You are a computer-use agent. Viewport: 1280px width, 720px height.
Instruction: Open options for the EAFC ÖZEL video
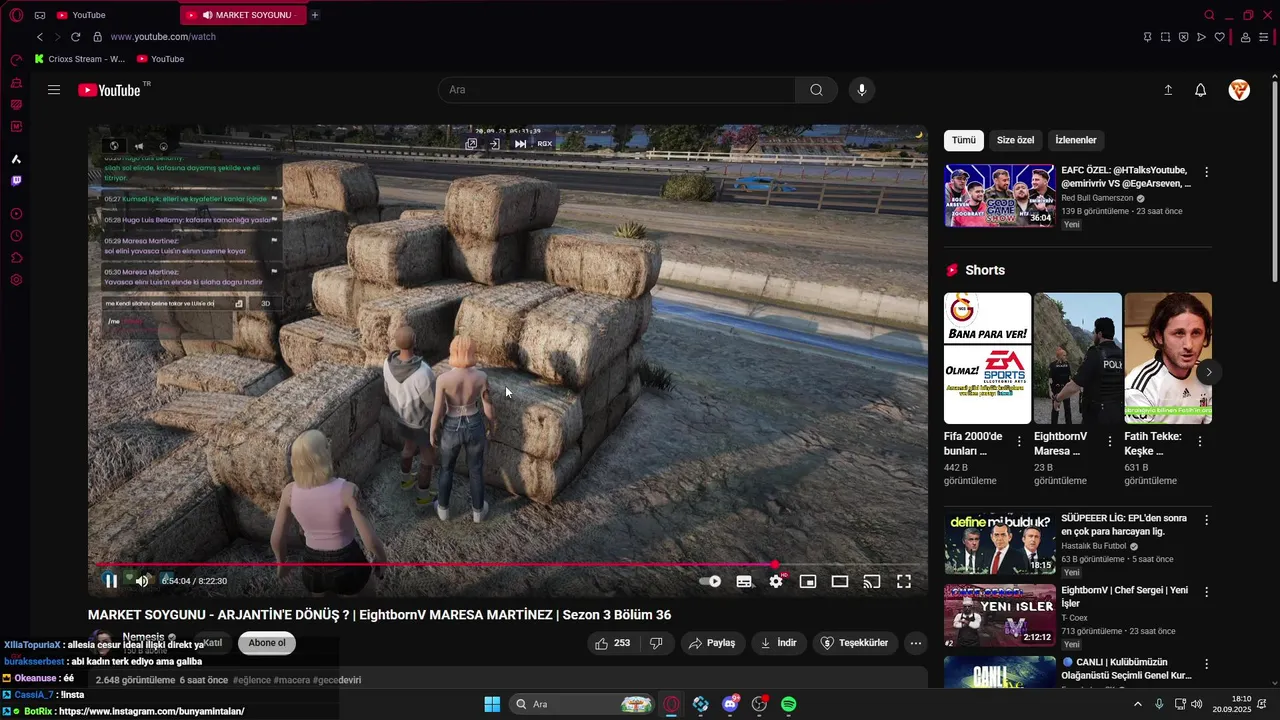pyautogui.click(x=1206, y=172)
